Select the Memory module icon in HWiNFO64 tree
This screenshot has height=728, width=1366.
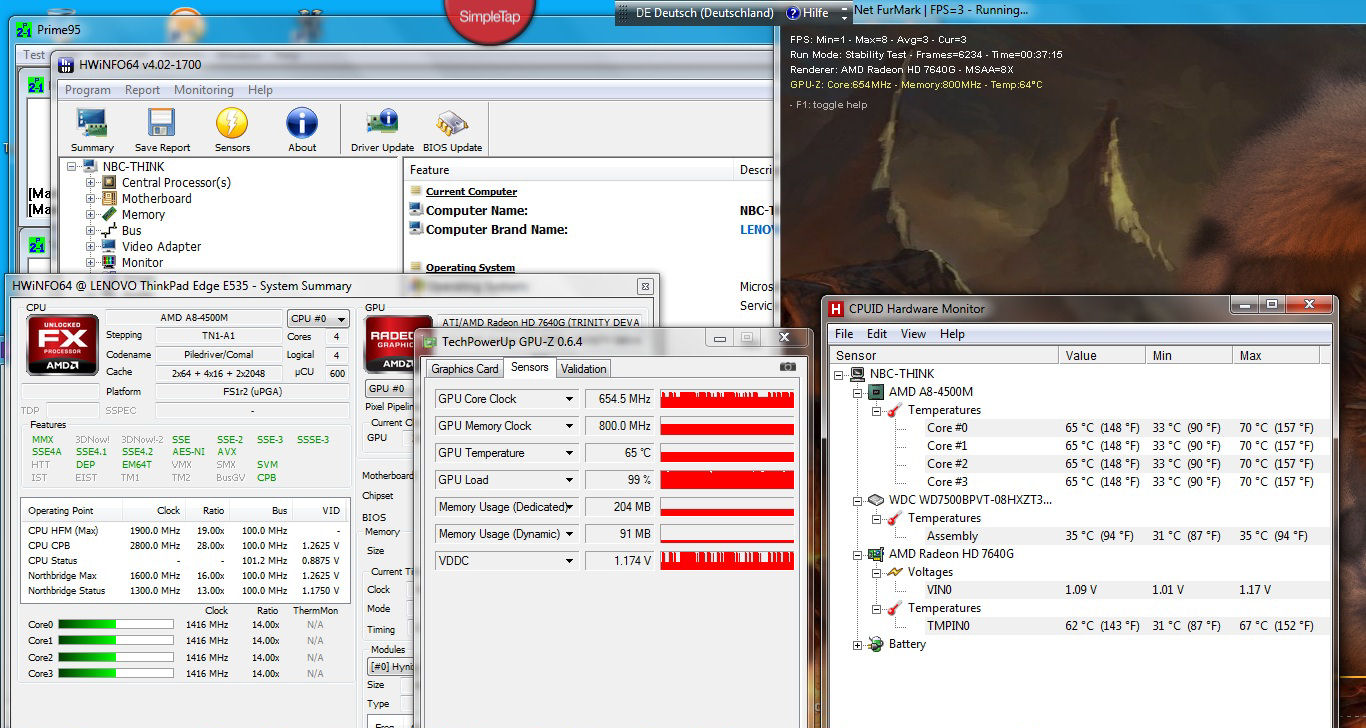pos(111,215)
